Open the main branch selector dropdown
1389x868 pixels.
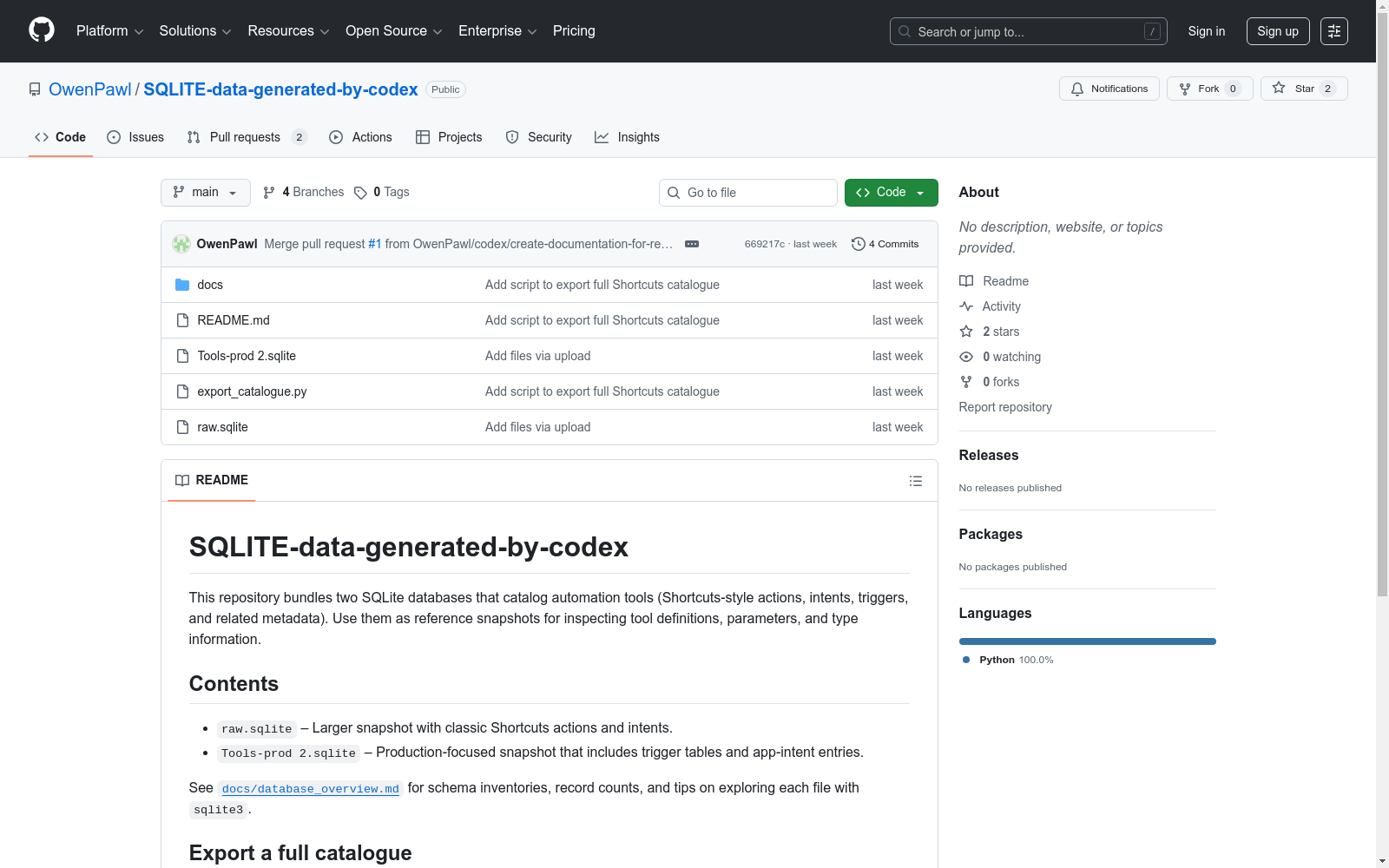[206, 193]
